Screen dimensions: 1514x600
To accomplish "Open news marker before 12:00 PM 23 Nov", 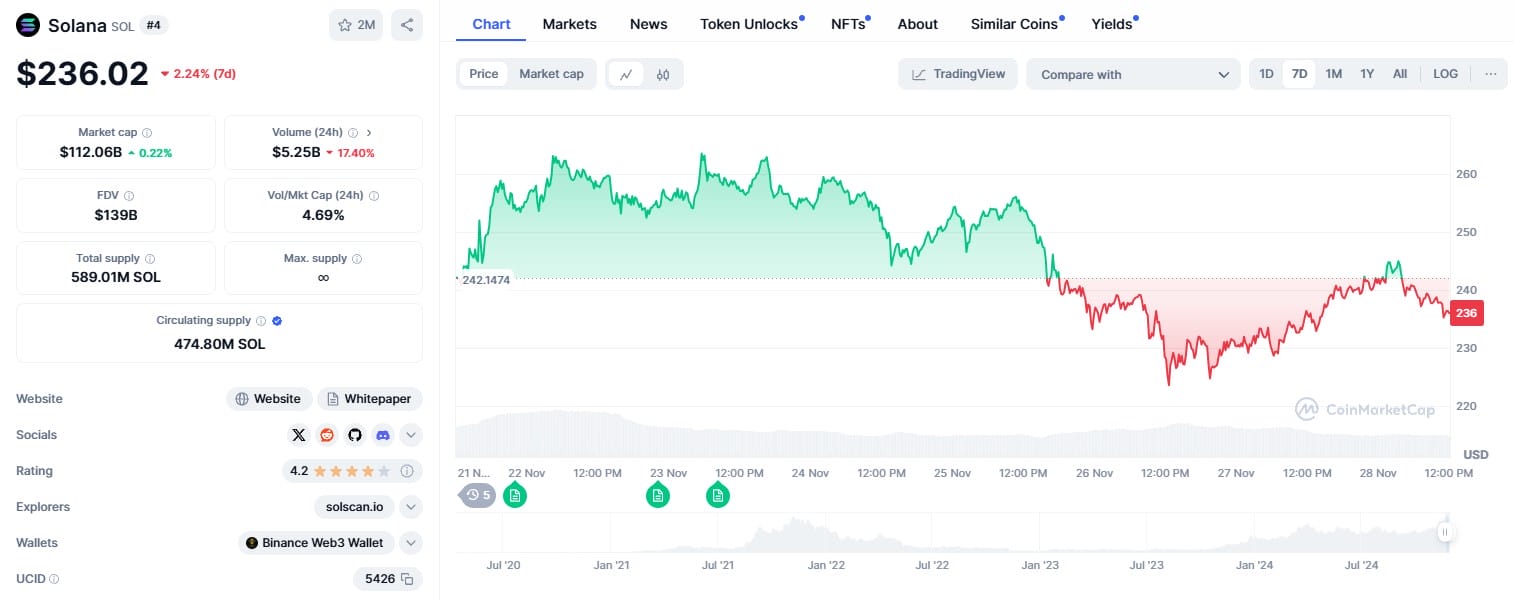I will (x=718, y=495).
